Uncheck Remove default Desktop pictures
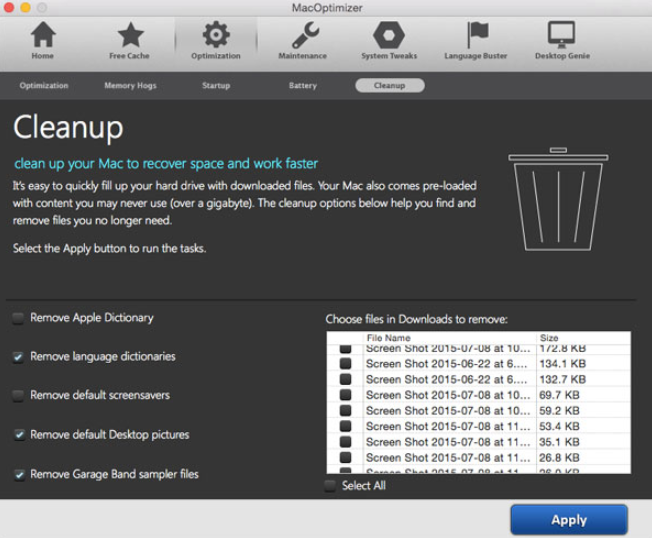The height and width of the screenshot is (544, 652). pyautogui.click(x=19, y=436)
